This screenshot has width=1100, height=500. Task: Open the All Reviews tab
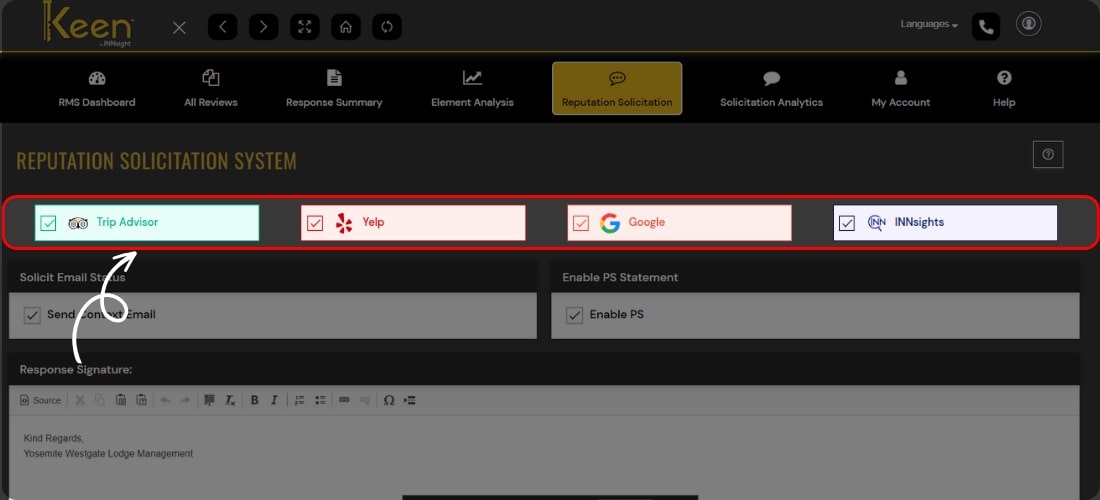[x=210, y=89]
